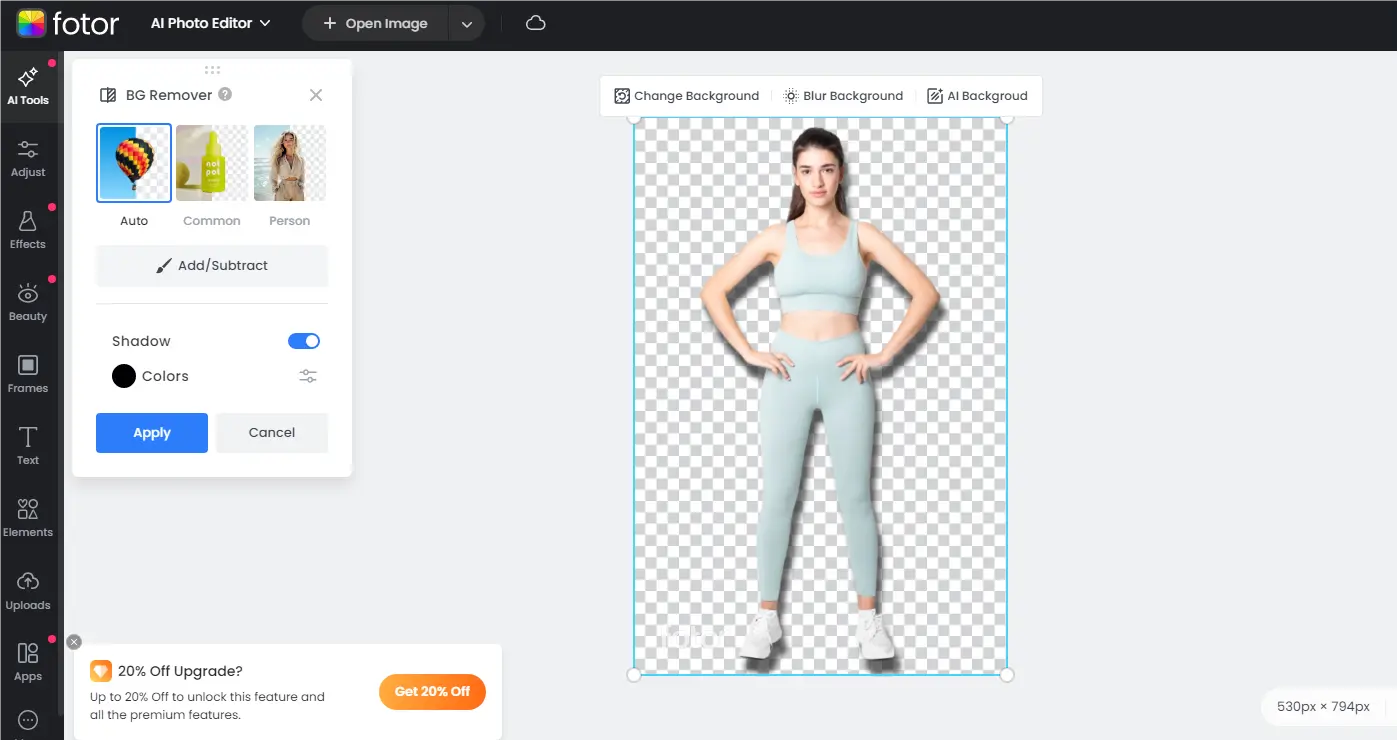Open the Frames sidebar panel
The height and width of the screenshot is (740, 1397).
pos(28,374)
